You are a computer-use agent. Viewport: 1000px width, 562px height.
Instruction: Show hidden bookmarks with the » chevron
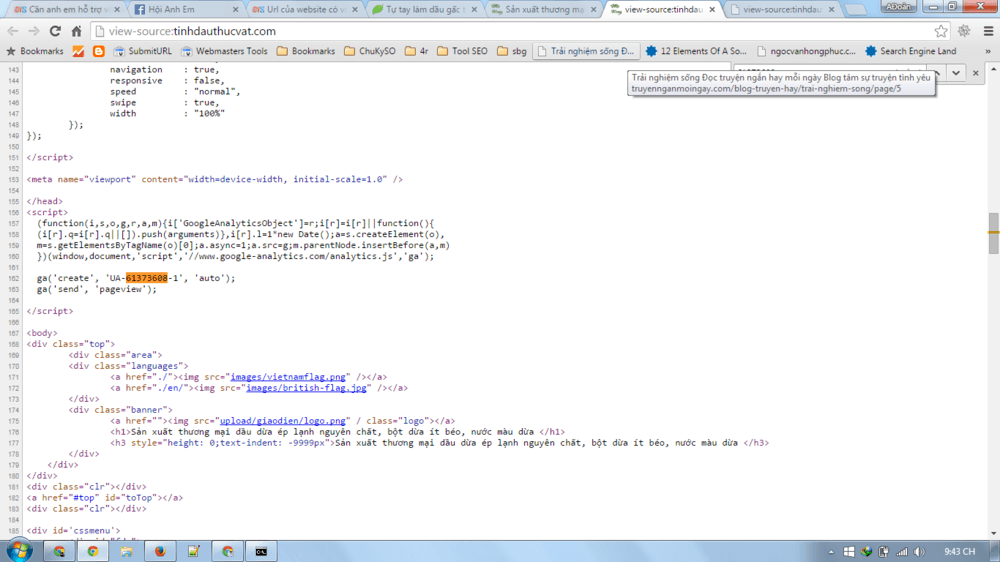tap(988, 51)
